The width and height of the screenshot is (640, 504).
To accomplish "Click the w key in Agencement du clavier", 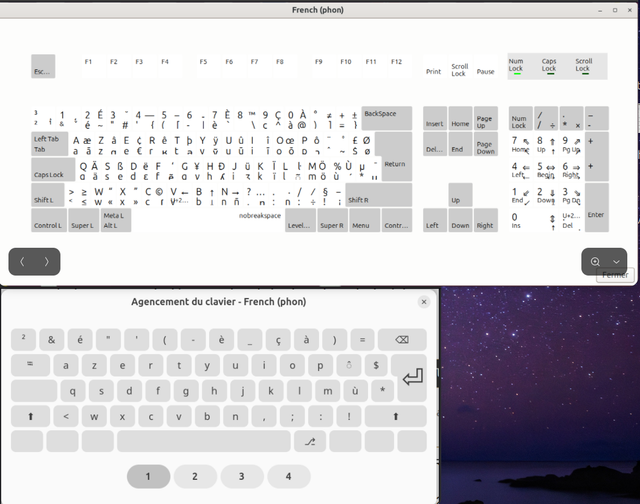I will point(94,416).
